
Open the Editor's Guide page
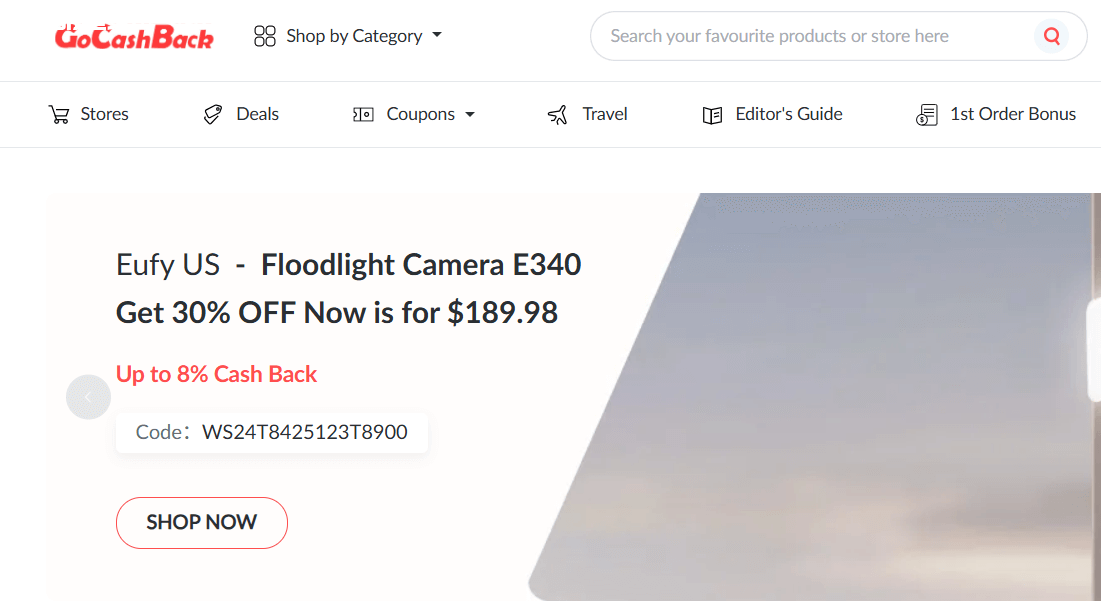[788, 114]
